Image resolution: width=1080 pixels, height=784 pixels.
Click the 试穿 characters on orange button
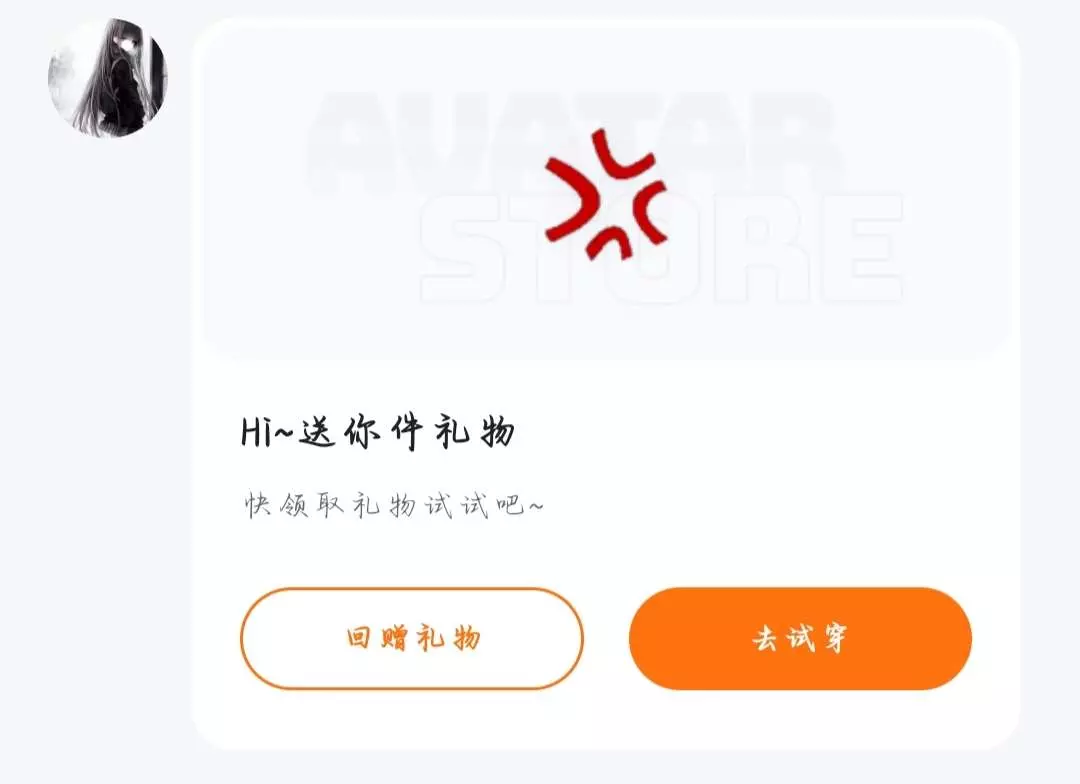click(818, 639)
